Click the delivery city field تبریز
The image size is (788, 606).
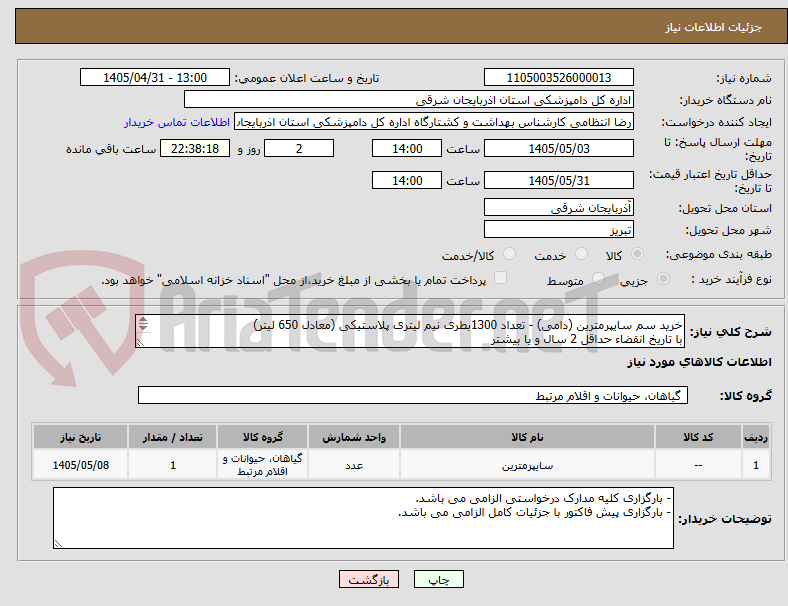pos(559,229)
